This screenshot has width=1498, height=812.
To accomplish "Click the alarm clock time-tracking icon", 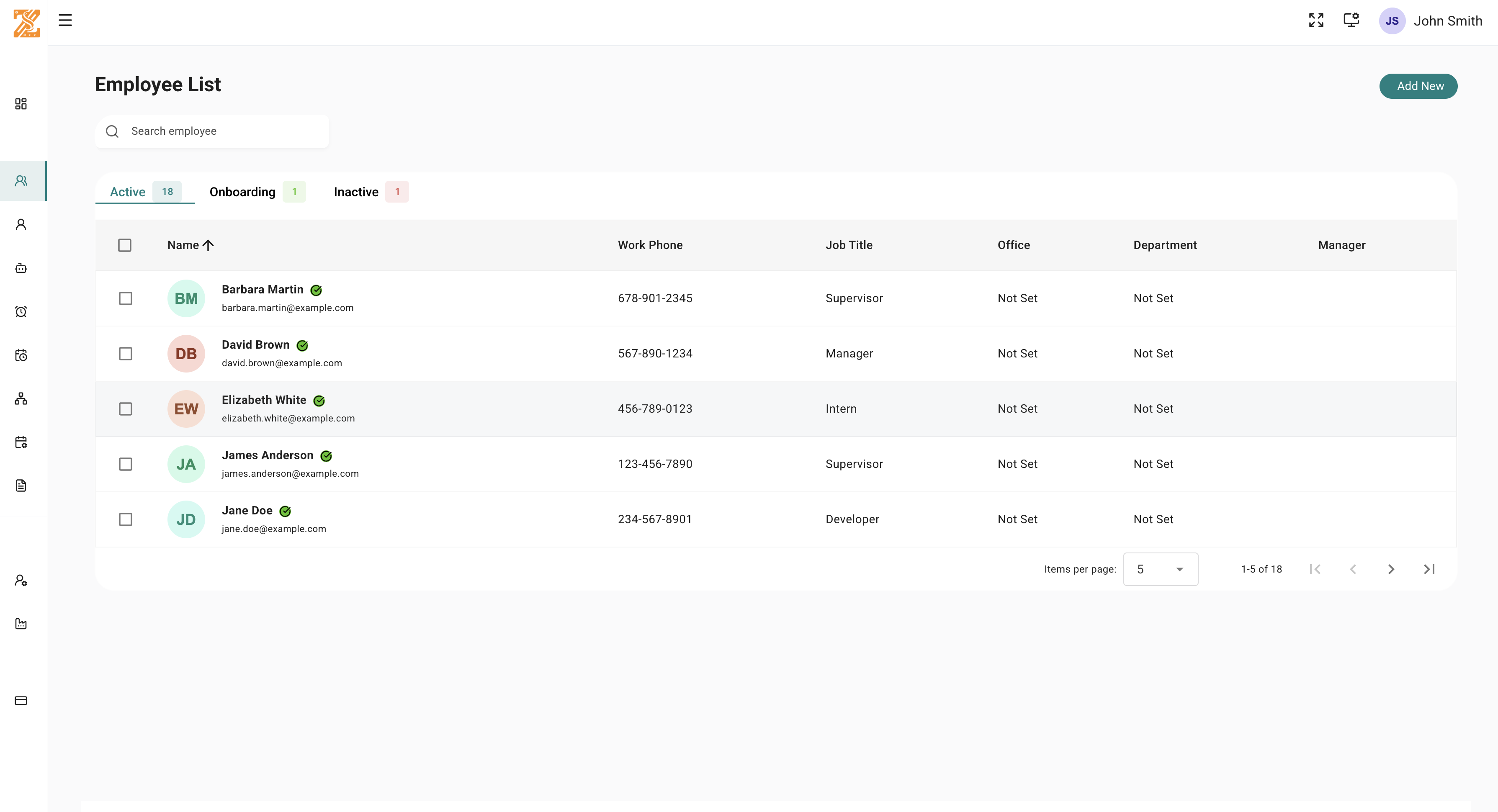I will pos(21,311).
